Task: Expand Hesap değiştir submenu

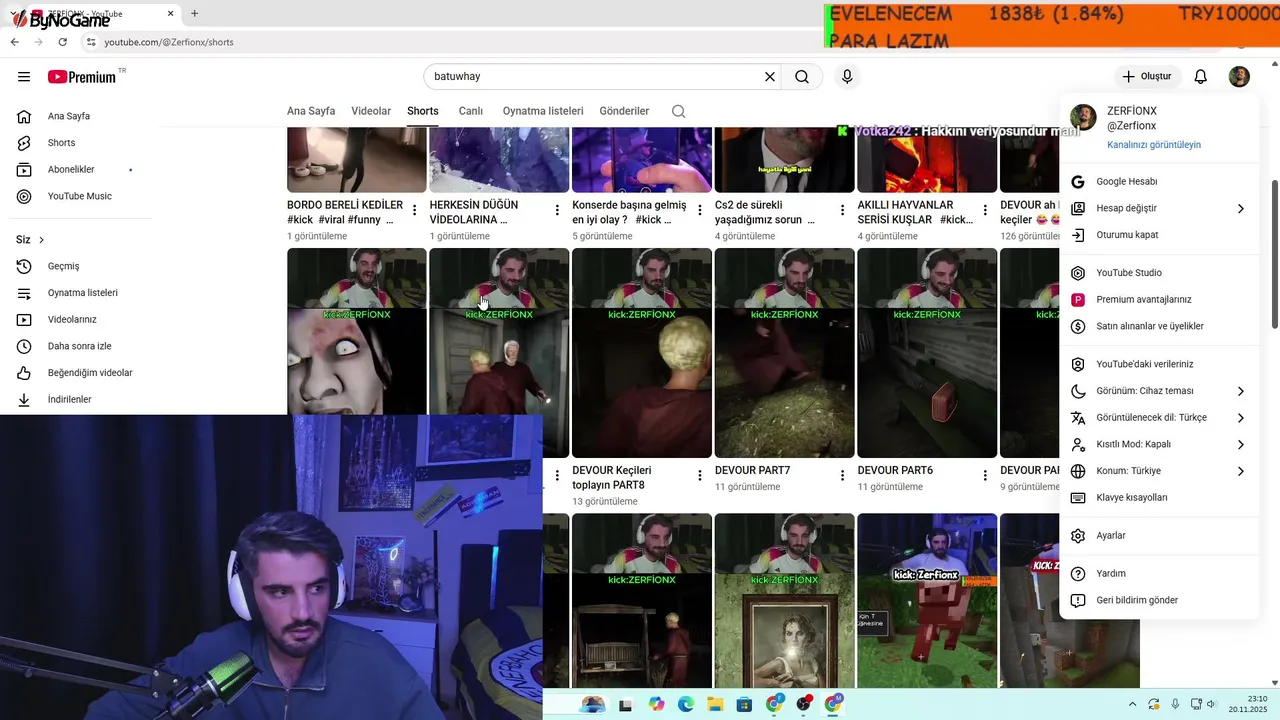Action: pos(1159,208)
